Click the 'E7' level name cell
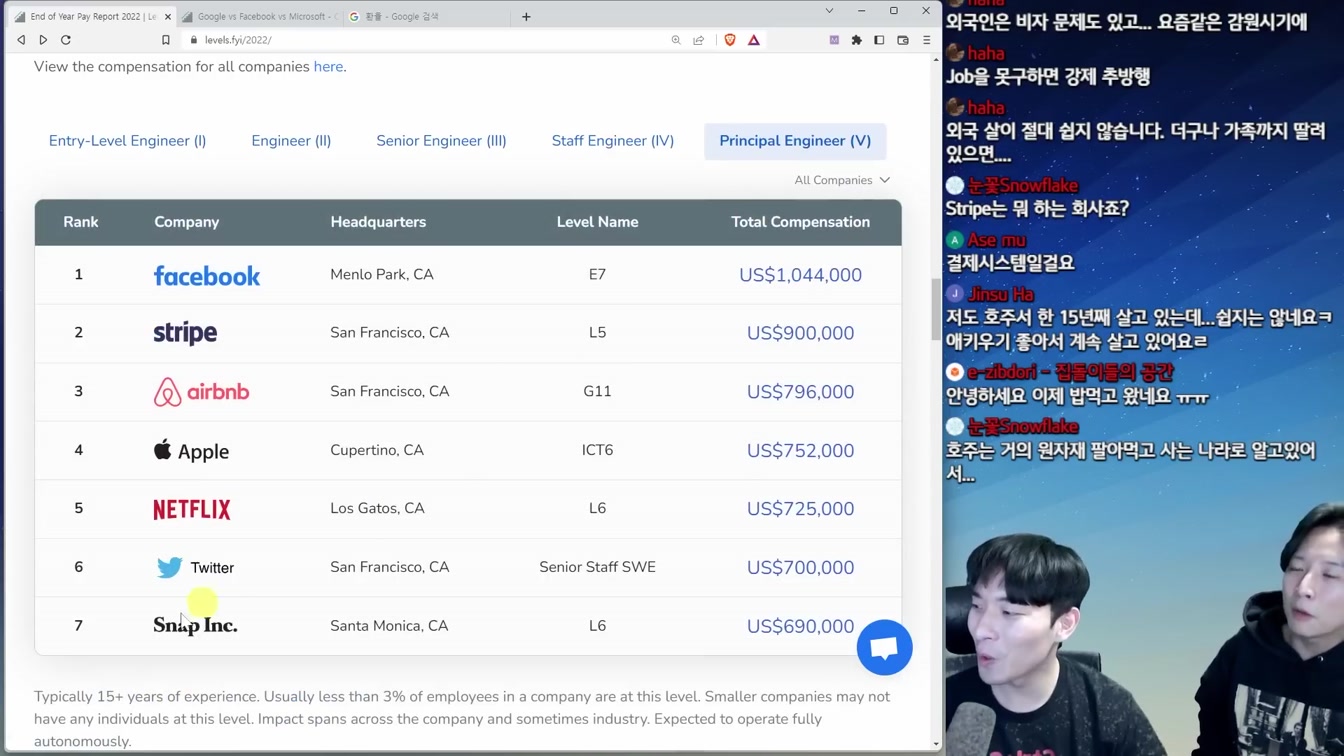This screenshot has width=1344, height=756. [598, 274]
